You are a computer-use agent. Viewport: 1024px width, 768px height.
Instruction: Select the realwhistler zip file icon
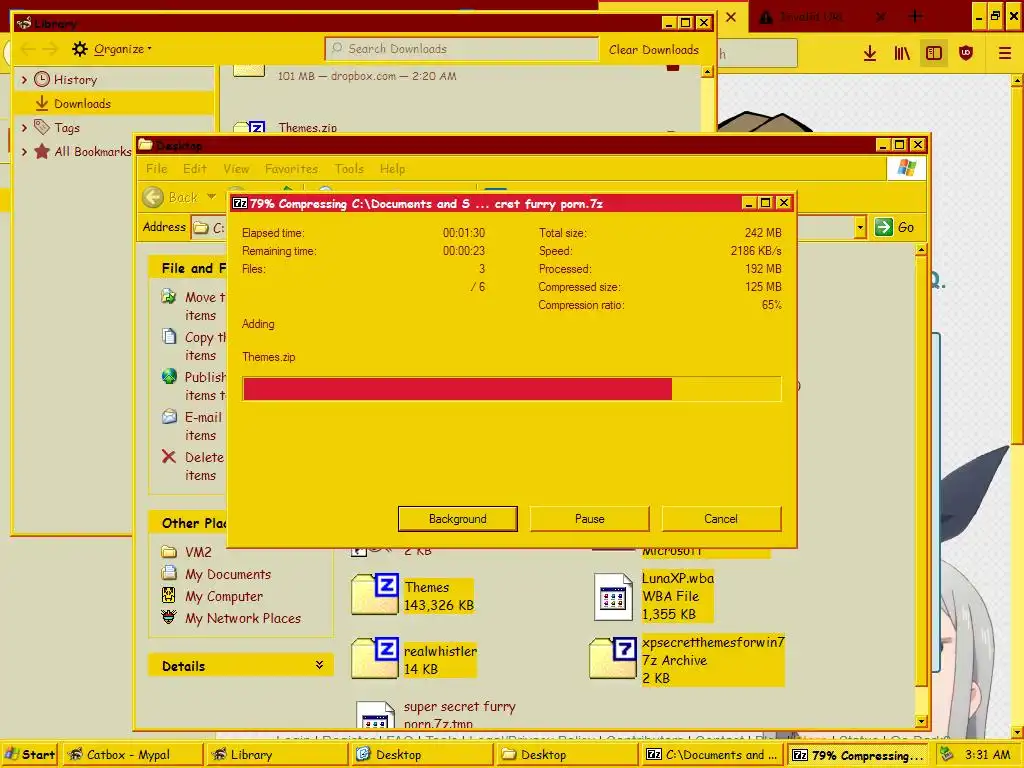point(375,658)
